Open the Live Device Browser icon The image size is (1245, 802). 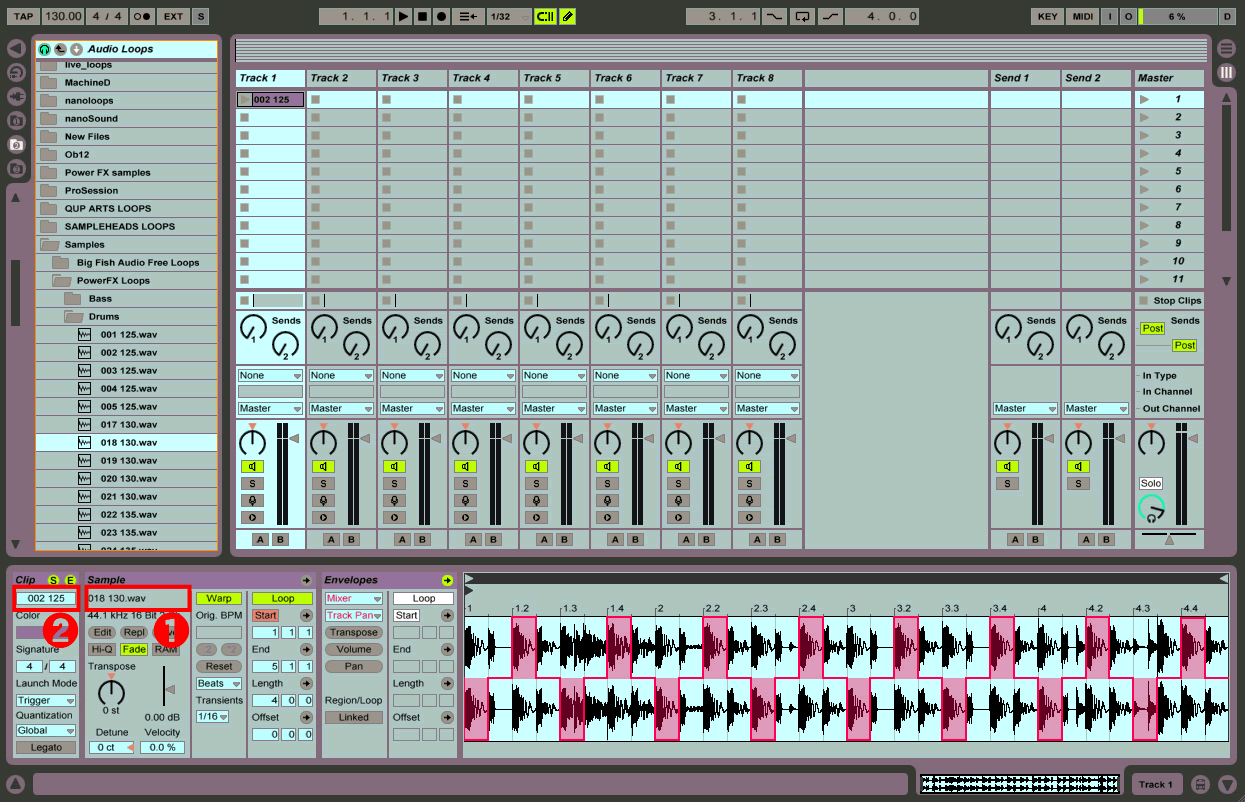[15, 72]
